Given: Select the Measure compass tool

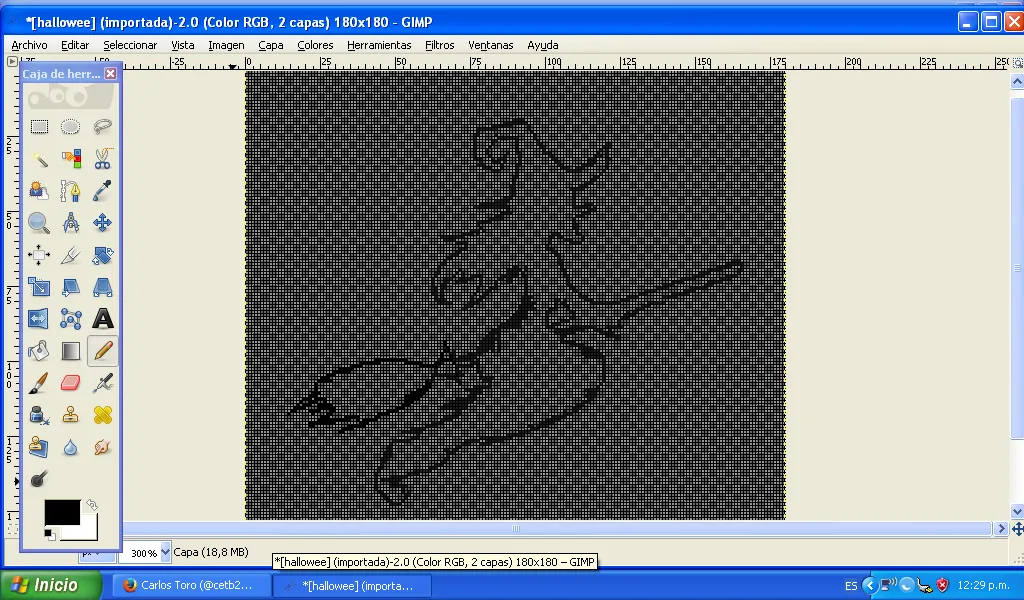Looking at the screenshot, I should click(x=71, y=223).
